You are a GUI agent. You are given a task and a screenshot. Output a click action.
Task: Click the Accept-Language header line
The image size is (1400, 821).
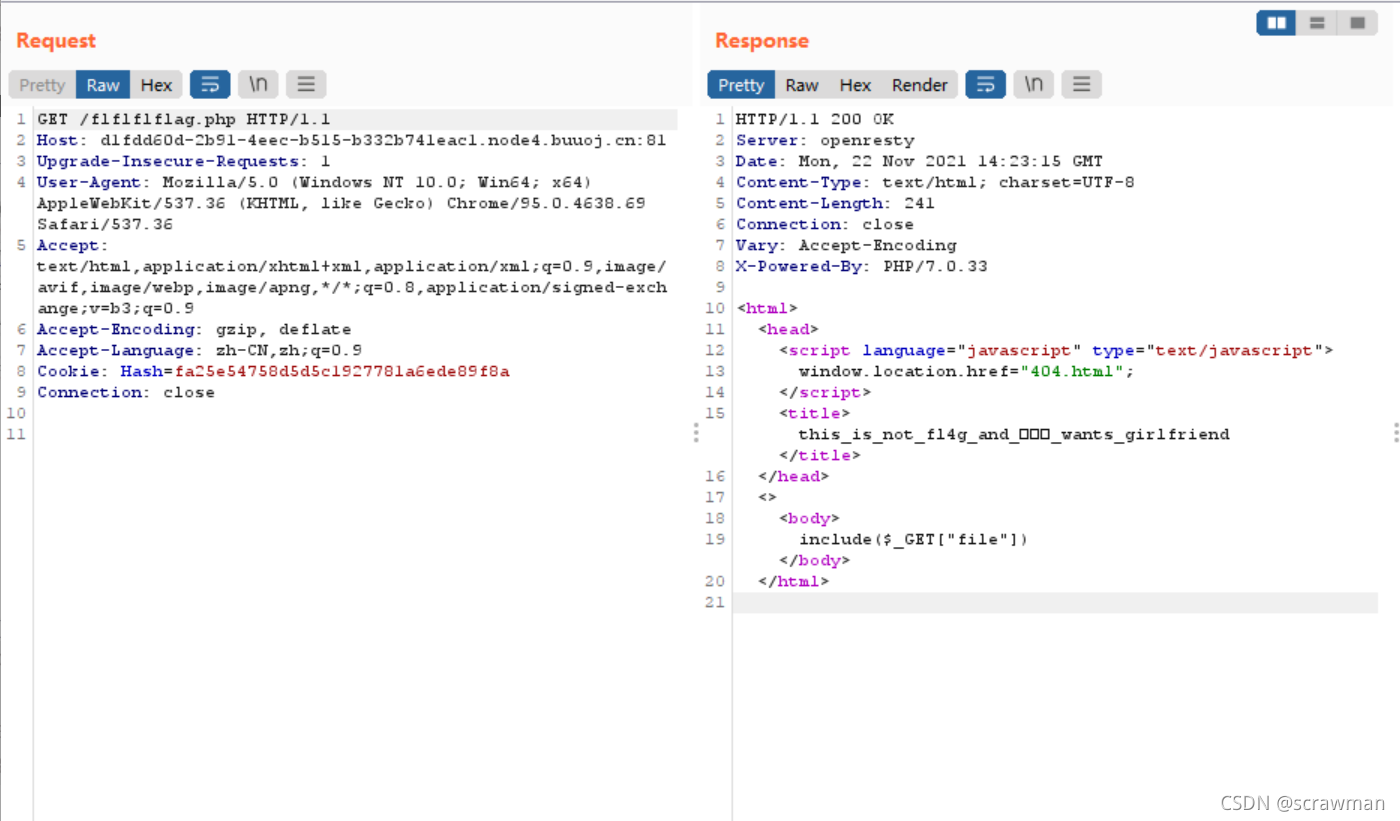[x=199, y=350]
